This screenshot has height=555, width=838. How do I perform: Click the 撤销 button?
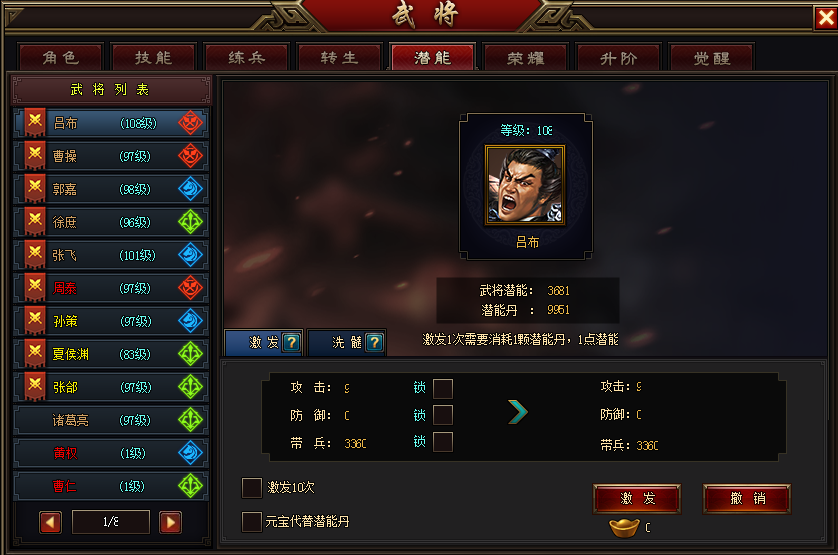pos(747,499)
